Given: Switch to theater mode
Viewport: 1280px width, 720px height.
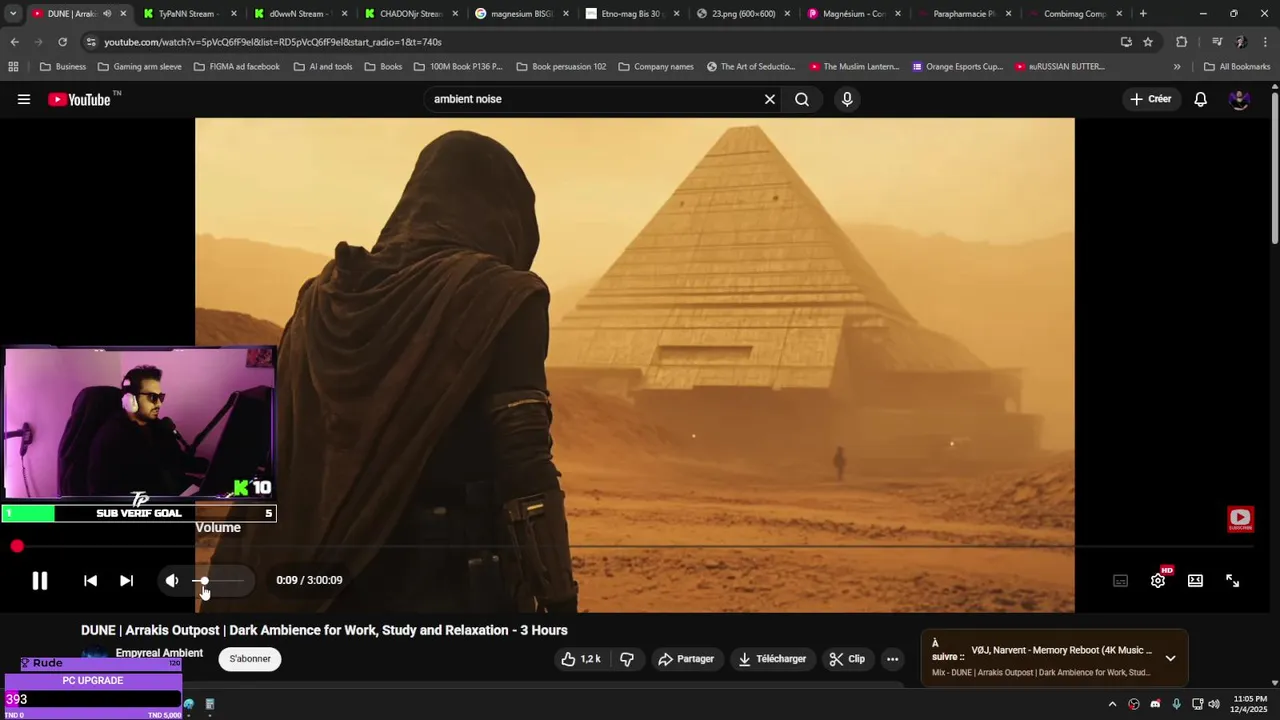Looking at the screenshot, I should point(1195,580).
